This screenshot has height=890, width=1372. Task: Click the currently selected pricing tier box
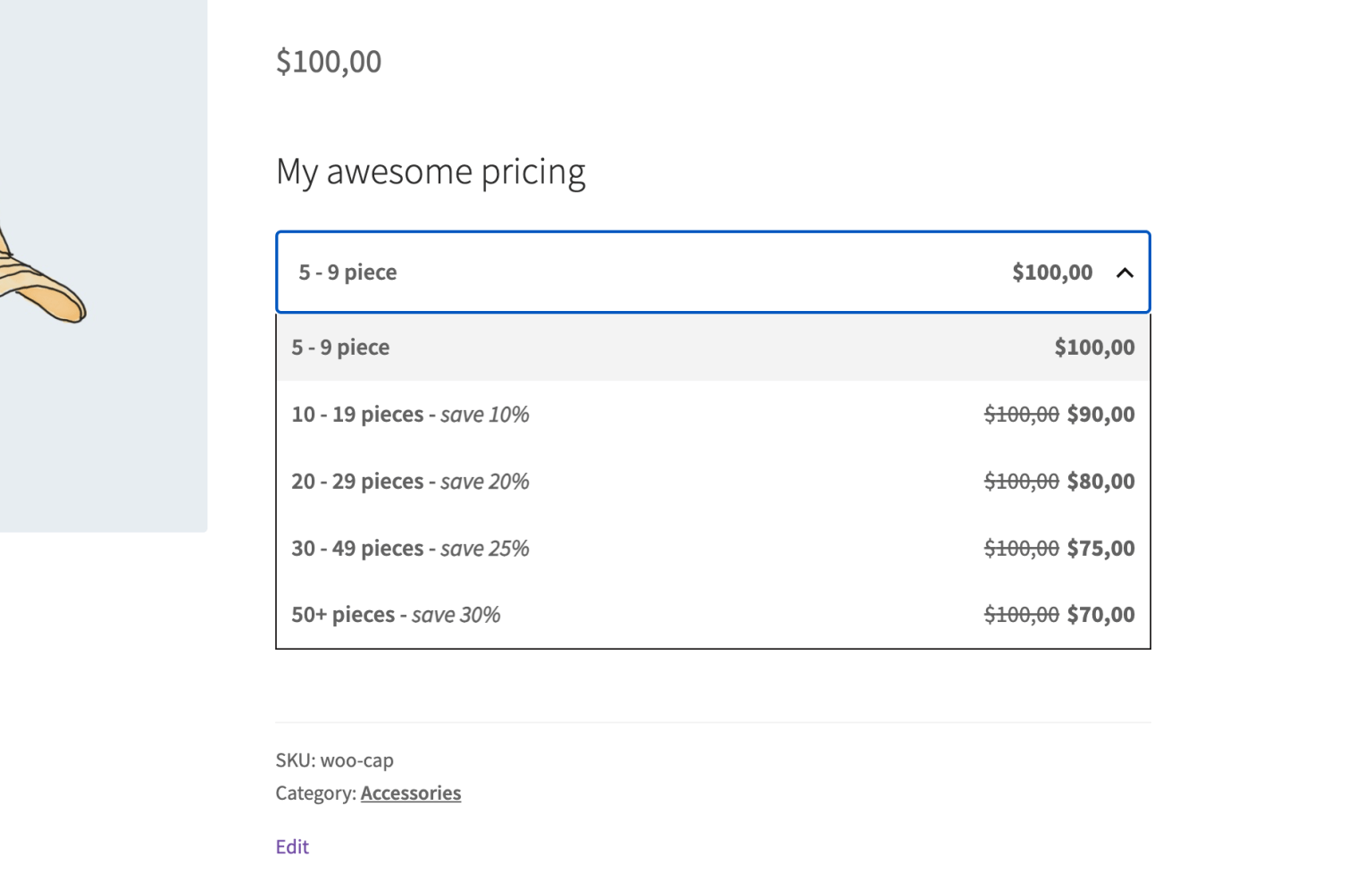point(625,273)
